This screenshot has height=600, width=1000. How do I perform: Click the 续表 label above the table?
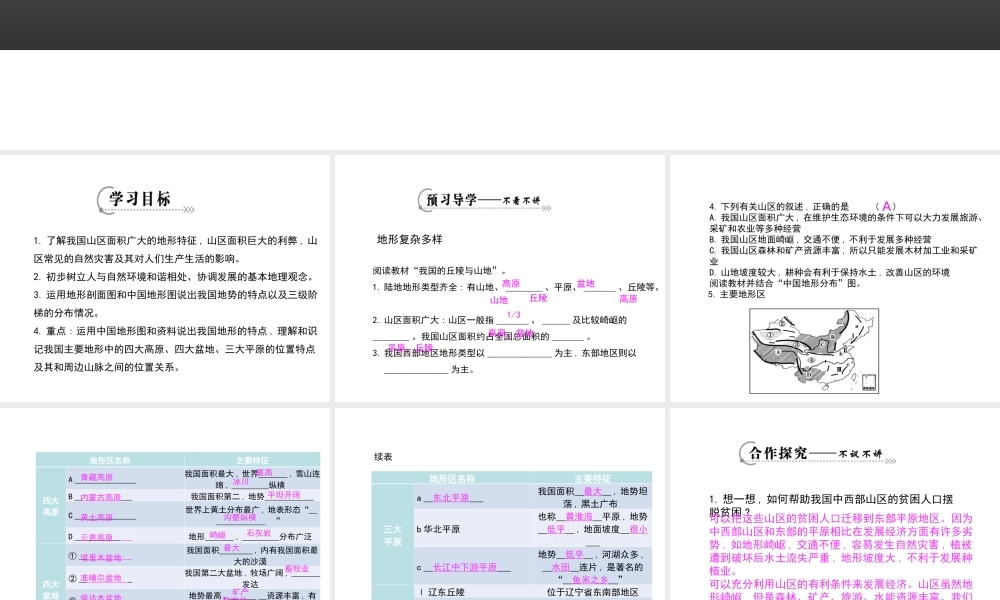coord(384,457)
